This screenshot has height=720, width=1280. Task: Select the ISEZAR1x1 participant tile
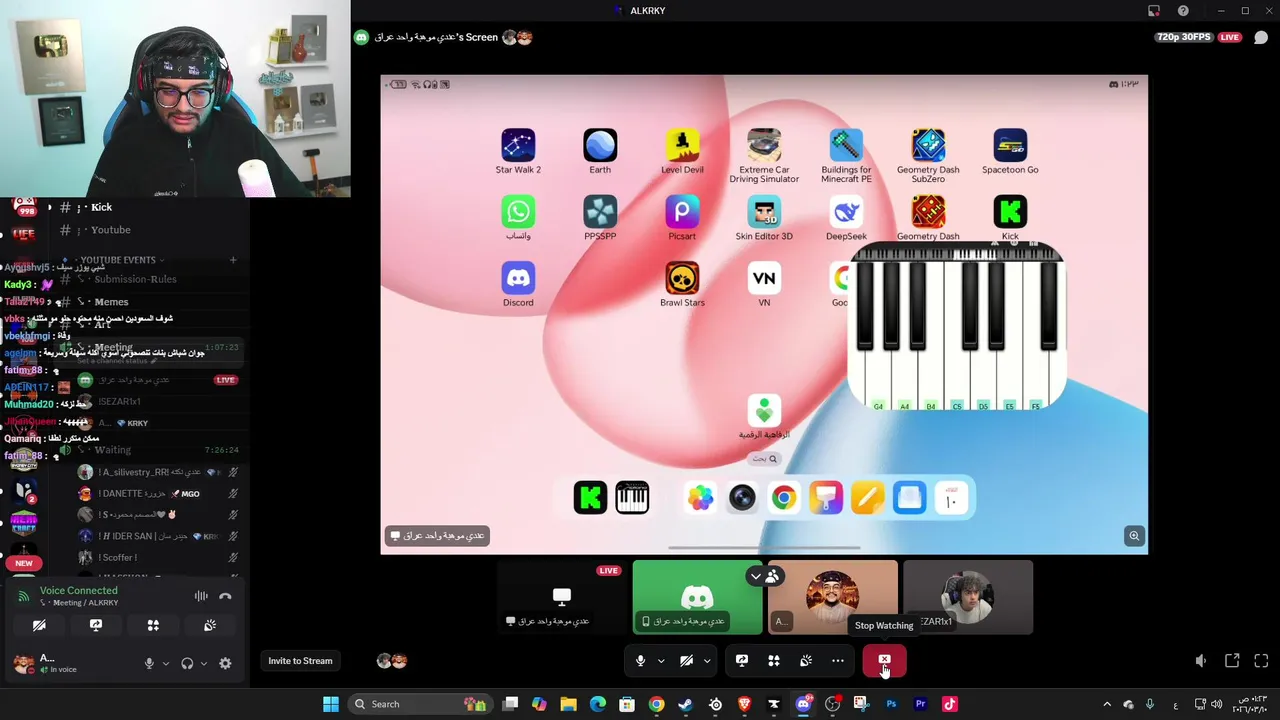point(968,597)
